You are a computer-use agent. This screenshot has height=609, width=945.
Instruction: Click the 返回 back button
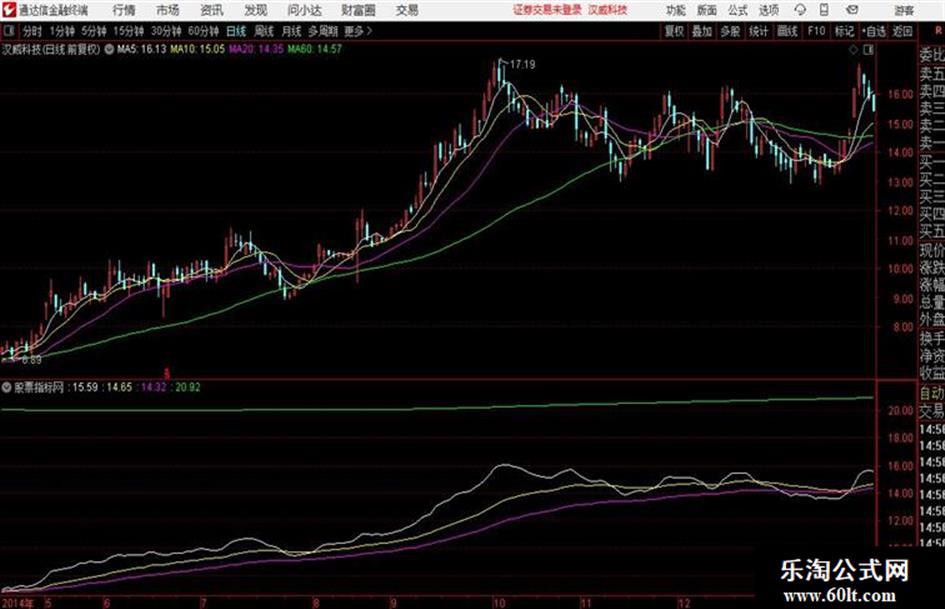tap(902, 31)
